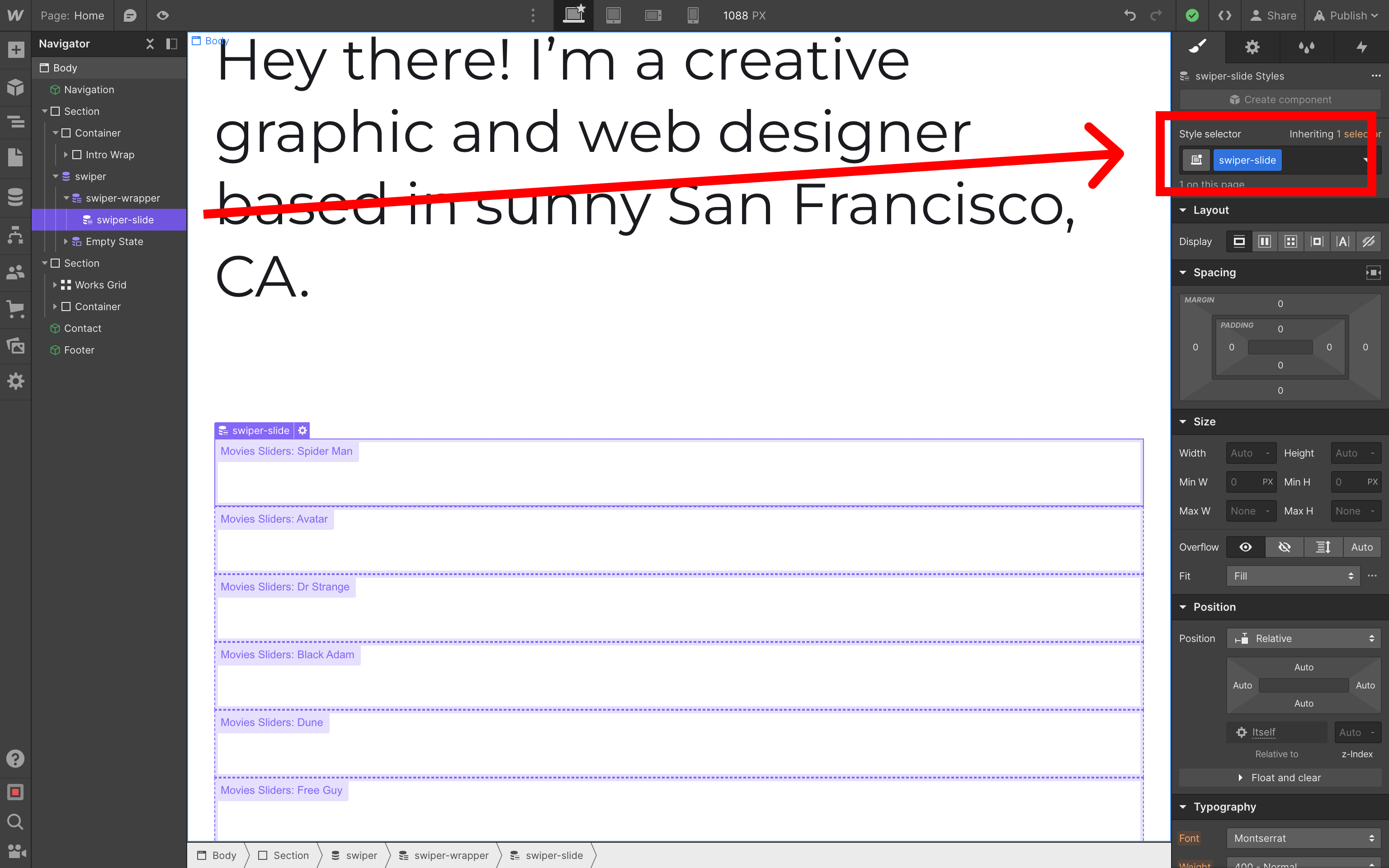The width and height of the screenshot is (1389, 868).
Task: Toggle preview mode with eye icon
Action: point(163,15)
